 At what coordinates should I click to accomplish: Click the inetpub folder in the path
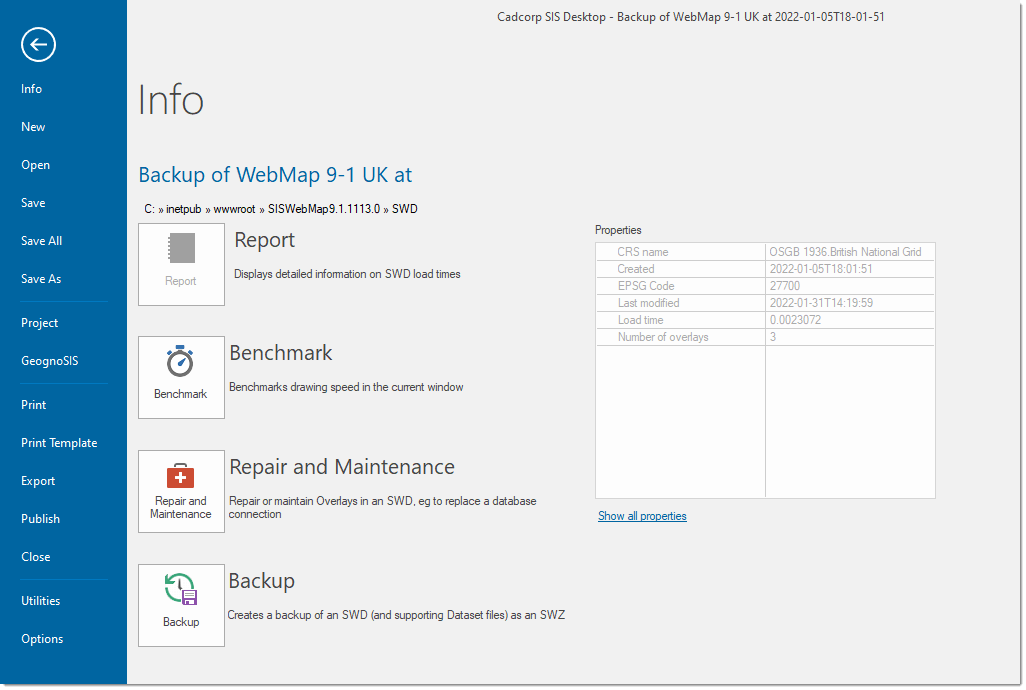pyautogui.click(x=184, y=209)
